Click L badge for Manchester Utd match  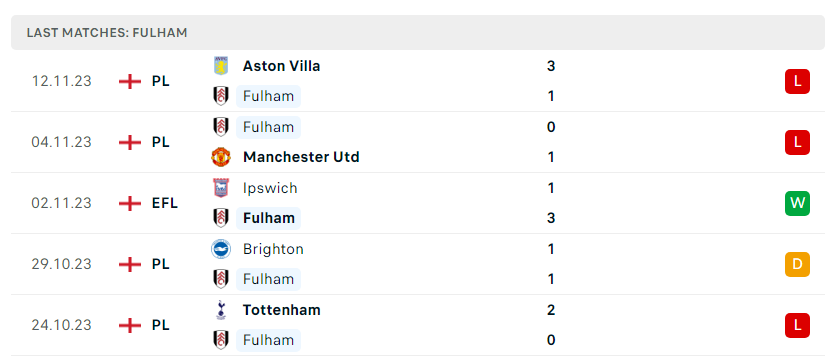(797, 142)
